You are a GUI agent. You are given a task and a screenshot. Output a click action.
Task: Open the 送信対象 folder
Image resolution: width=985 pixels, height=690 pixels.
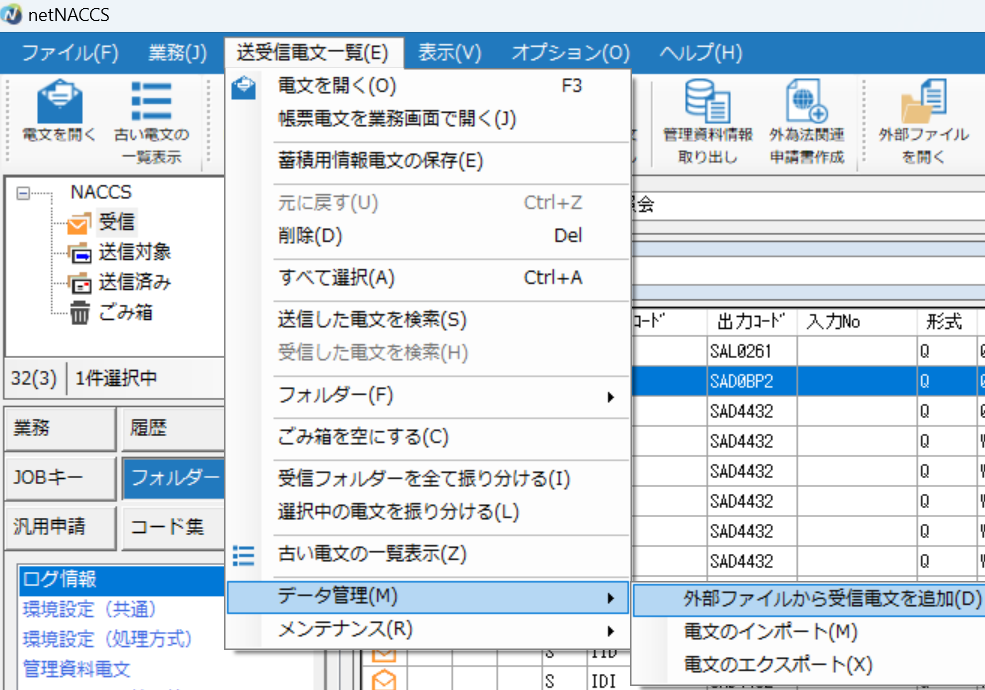tap(133, 252)
